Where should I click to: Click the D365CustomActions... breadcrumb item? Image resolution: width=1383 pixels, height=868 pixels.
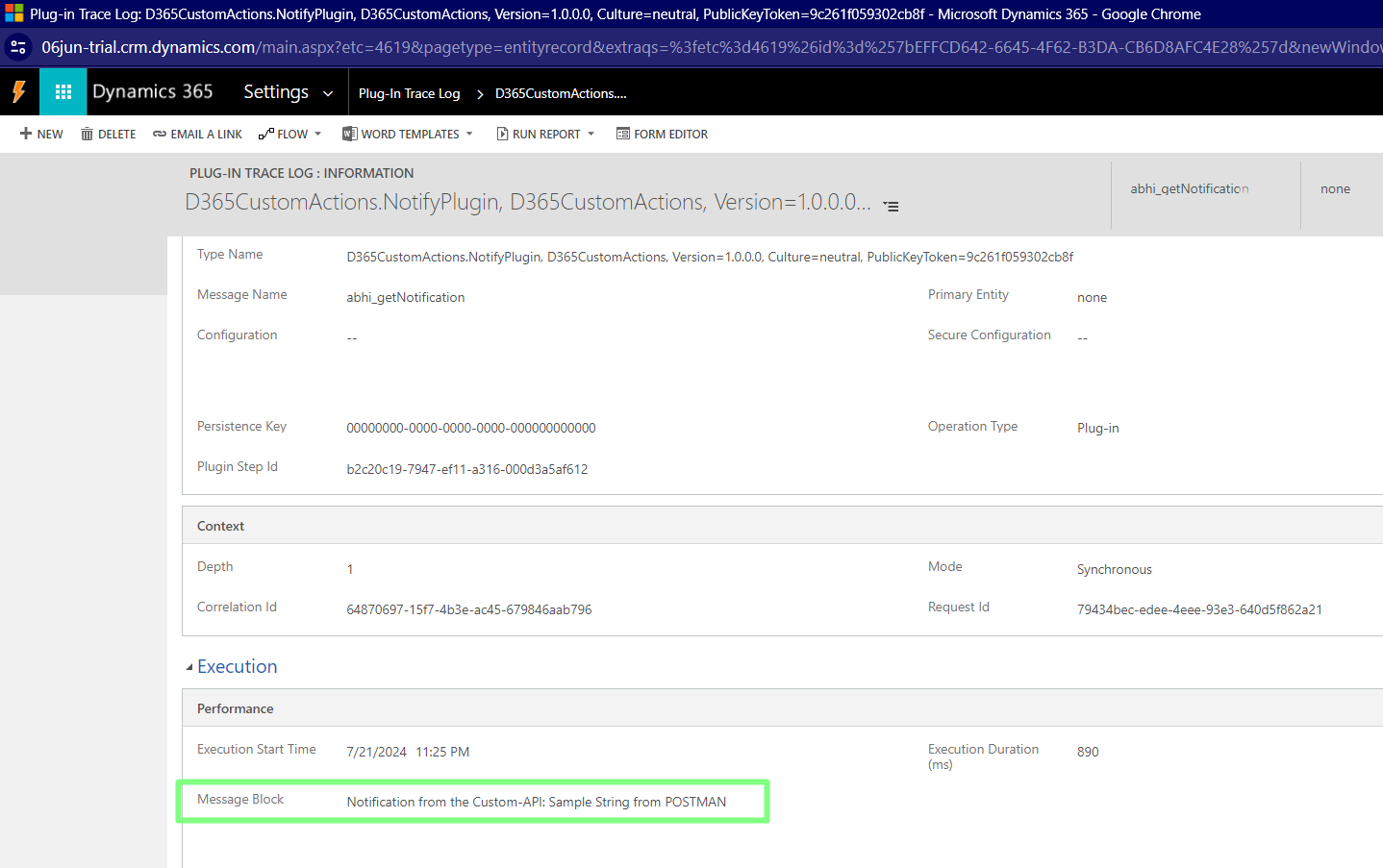pos(561,93)
